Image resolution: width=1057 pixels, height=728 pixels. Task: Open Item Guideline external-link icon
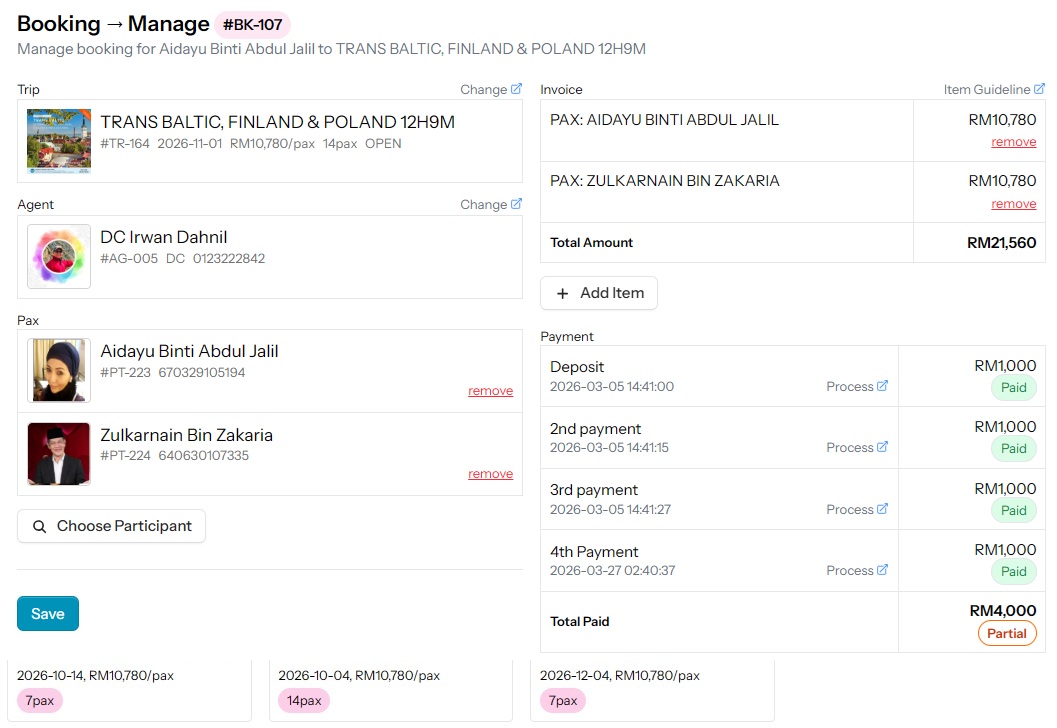click(1040, 89)
